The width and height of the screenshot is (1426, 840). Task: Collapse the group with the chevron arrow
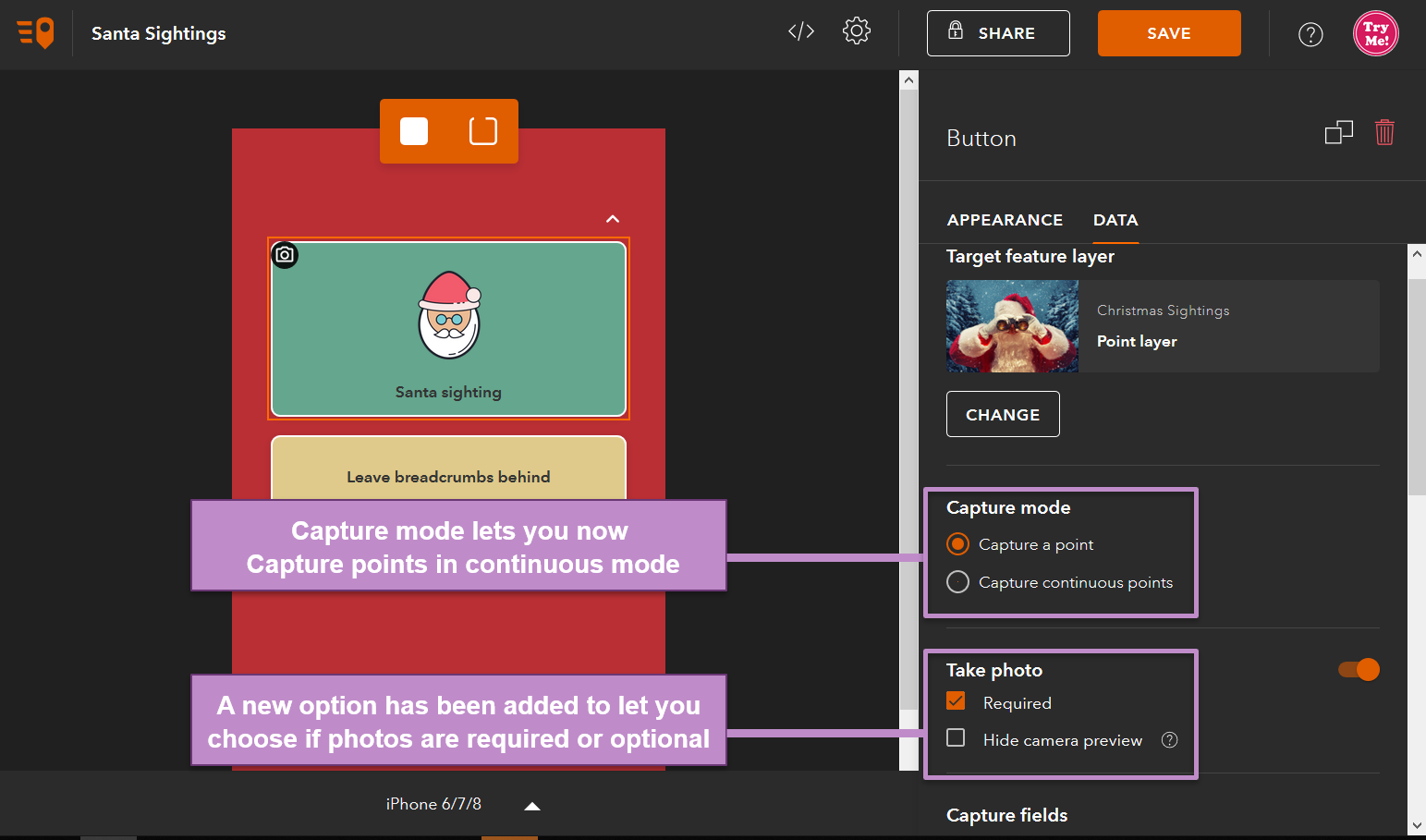pyautogui.click(x=613, y=219)
